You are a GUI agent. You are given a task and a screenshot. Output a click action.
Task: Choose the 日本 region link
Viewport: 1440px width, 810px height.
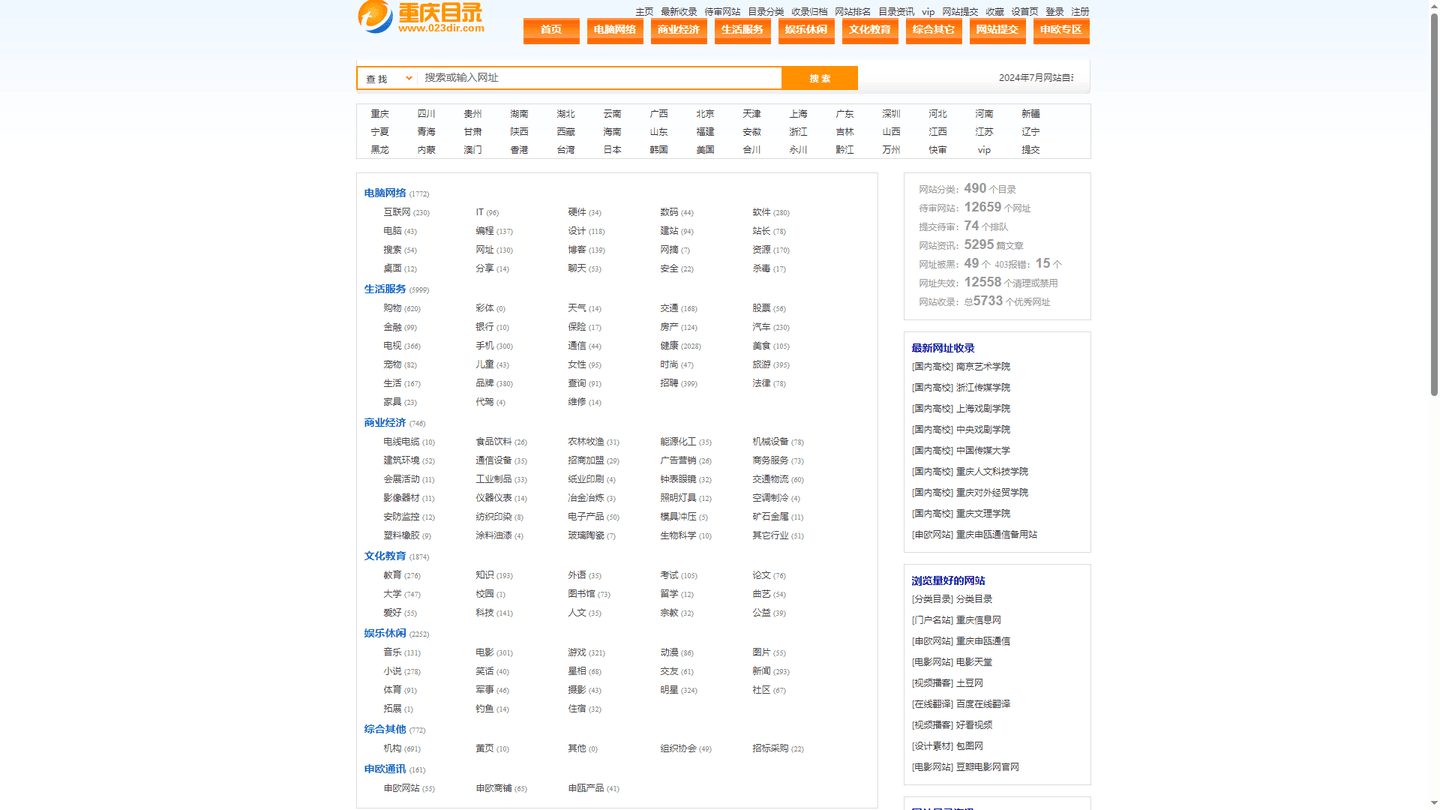tap(612, 150)
